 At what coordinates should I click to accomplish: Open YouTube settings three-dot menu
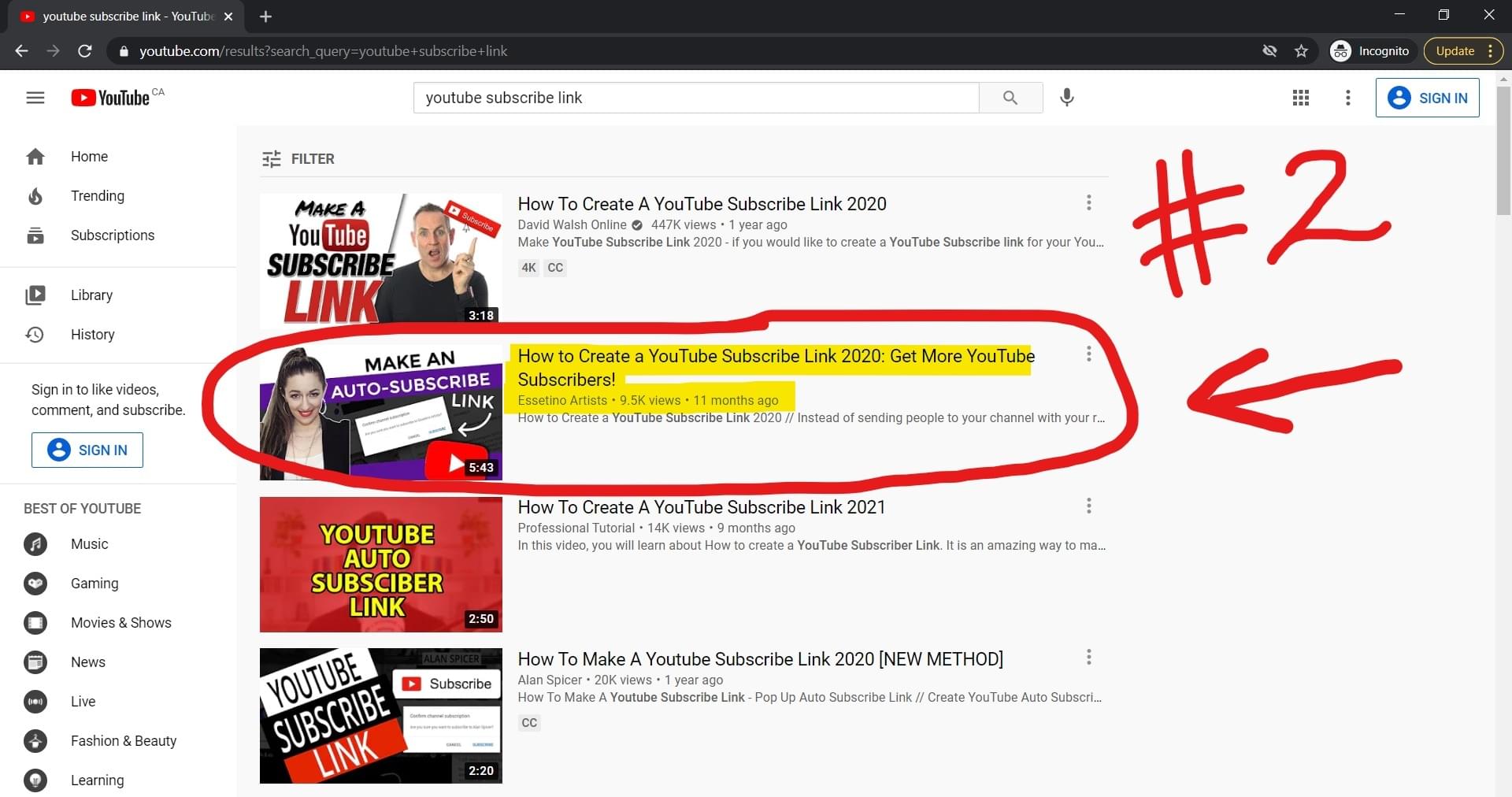(1347, 98)
